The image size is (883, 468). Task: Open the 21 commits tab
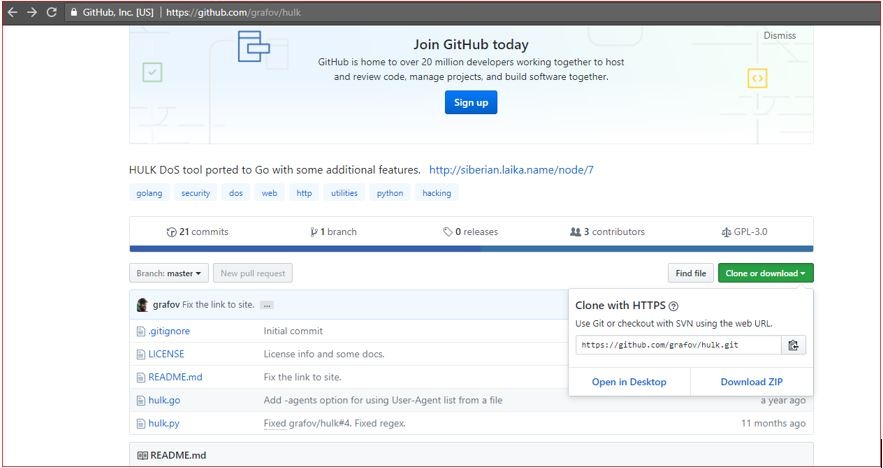click(x=198, y=231)
